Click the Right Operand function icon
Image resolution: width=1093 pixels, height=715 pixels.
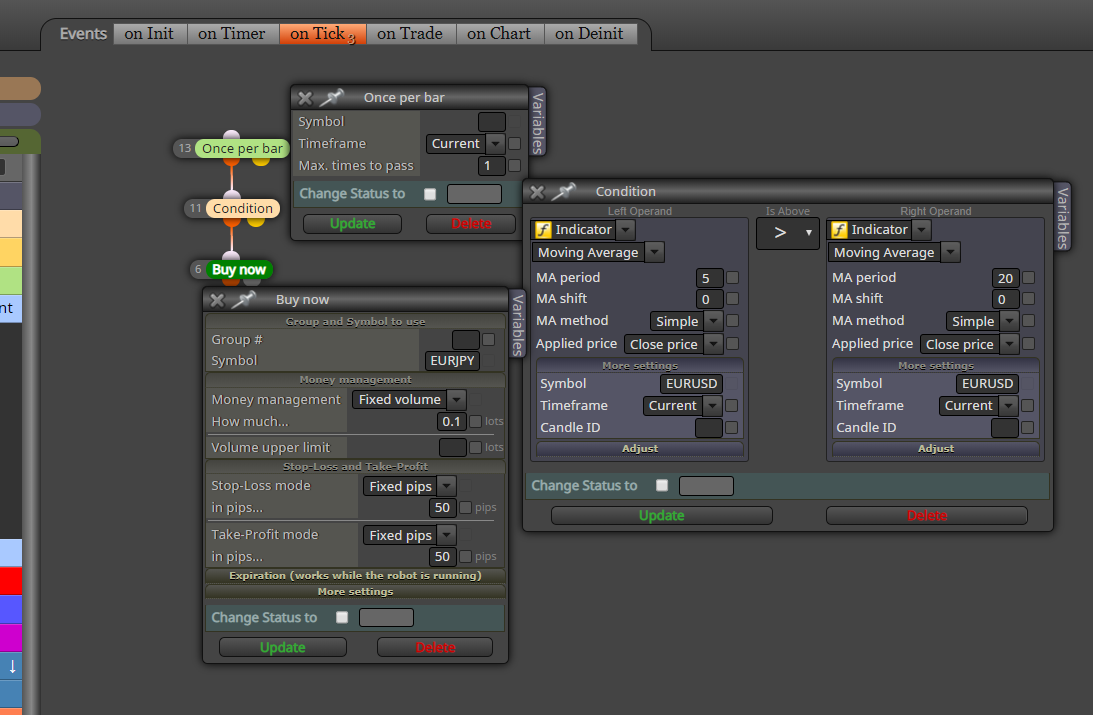click(839, 229)
